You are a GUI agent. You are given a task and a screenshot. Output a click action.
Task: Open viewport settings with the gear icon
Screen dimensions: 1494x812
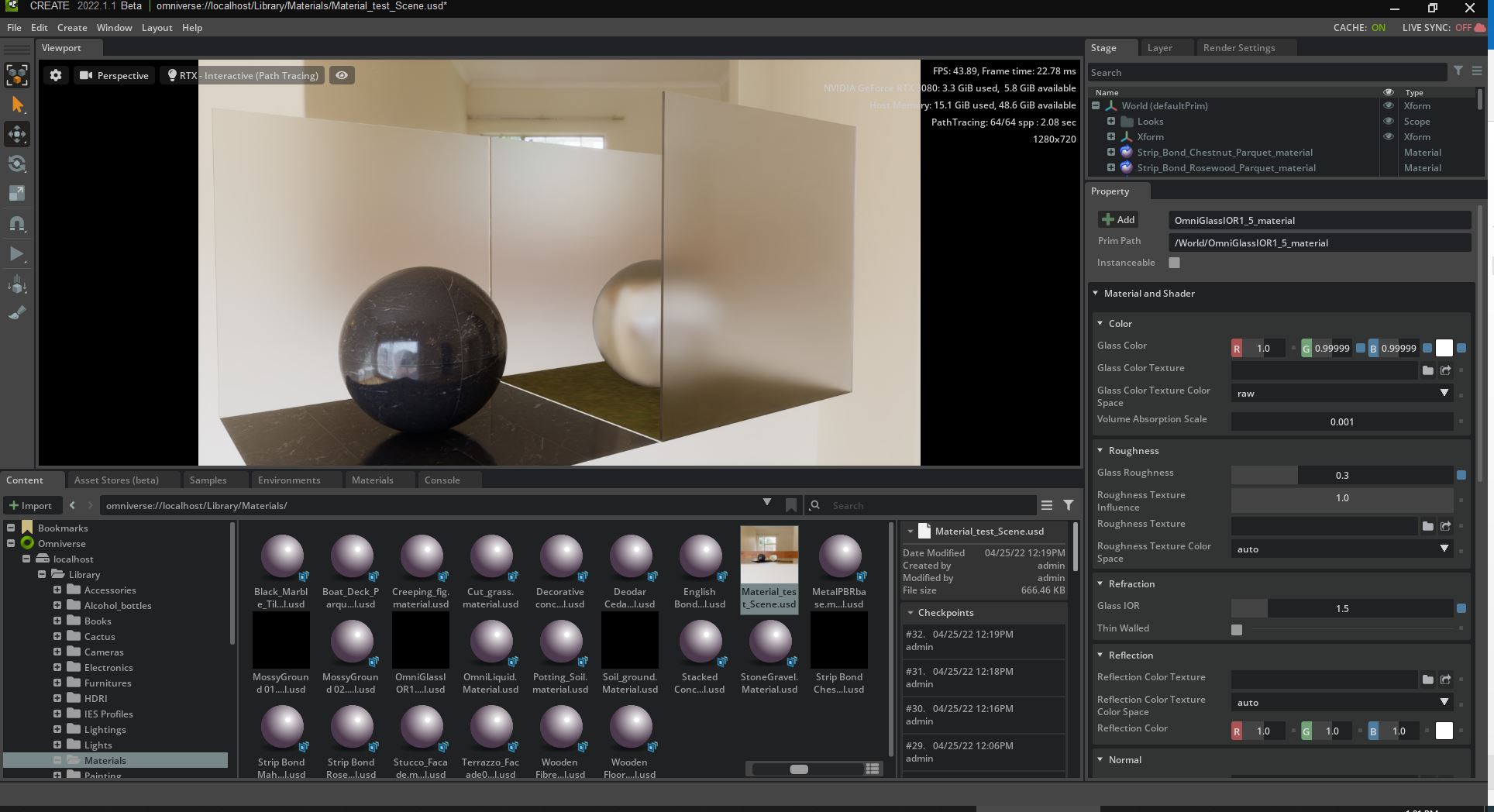[55, 75]
